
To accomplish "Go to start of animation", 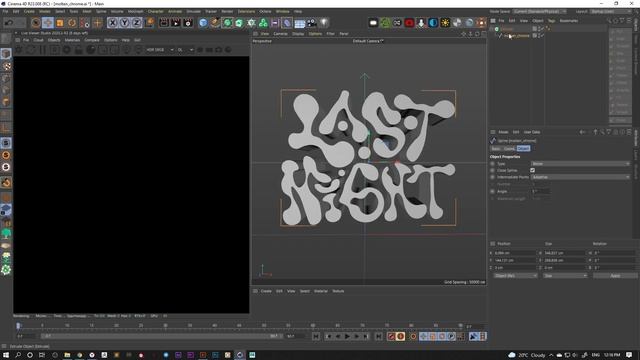I will [316, 336].
